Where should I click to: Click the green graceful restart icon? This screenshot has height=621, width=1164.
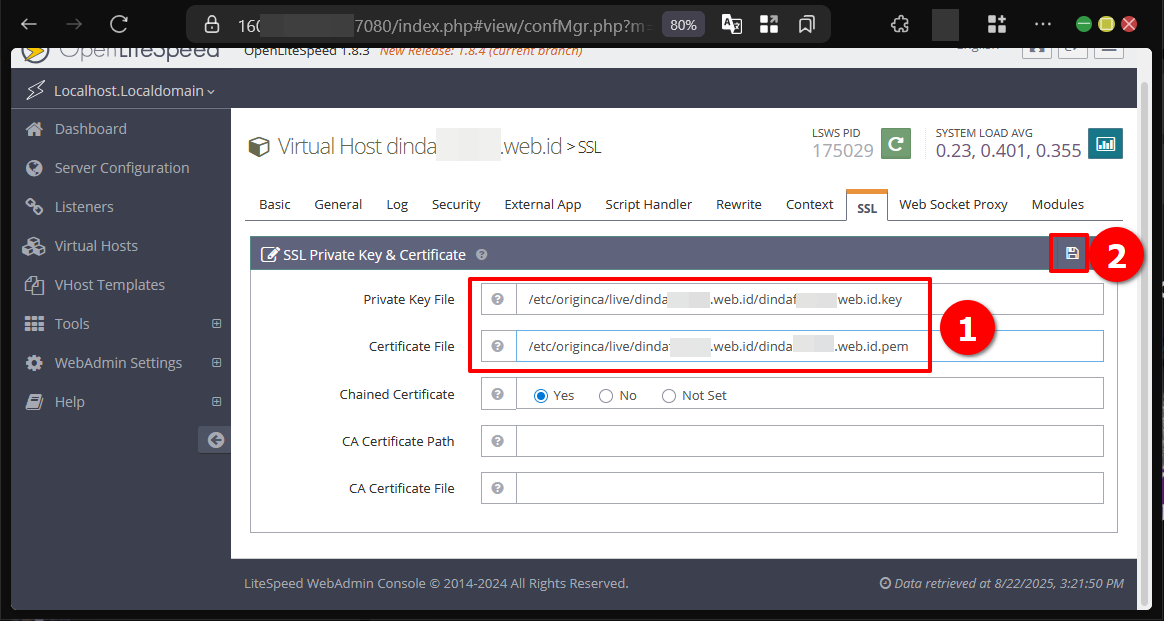click(896, 144)
